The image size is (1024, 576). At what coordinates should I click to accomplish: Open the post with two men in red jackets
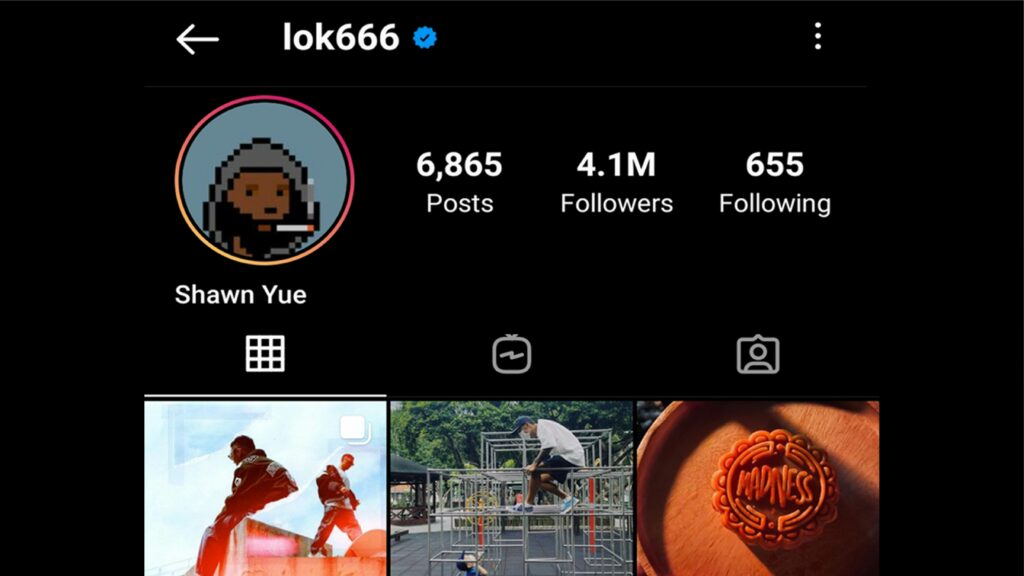[x=265, y=488]
